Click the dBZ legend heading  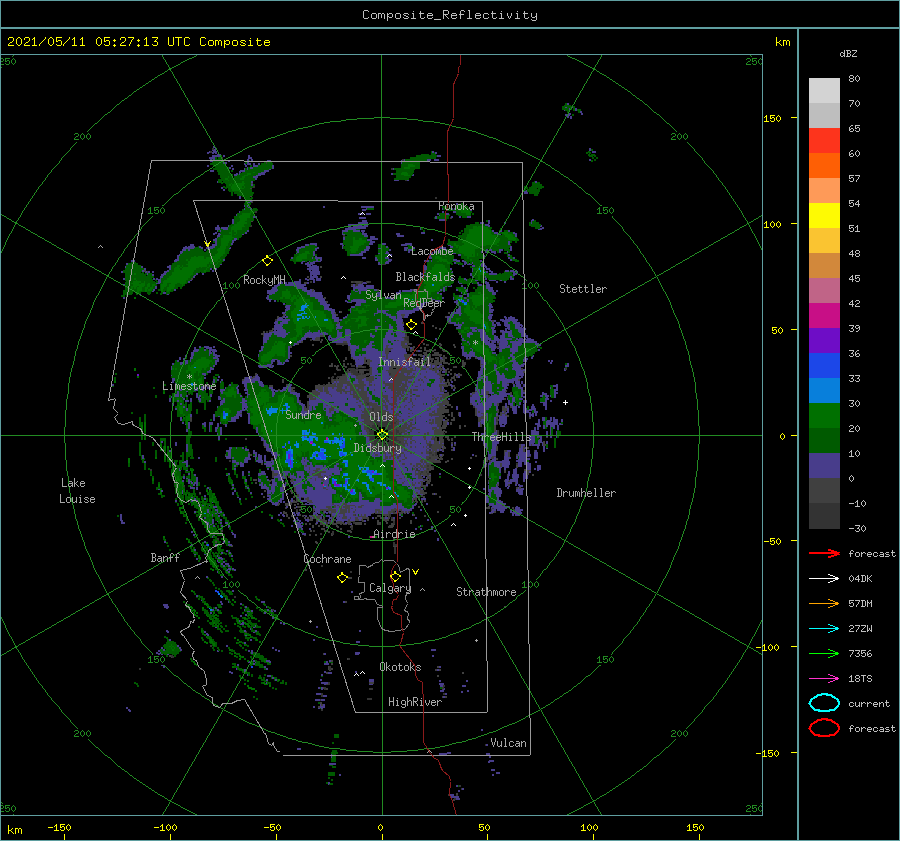[x=848, y=53]
